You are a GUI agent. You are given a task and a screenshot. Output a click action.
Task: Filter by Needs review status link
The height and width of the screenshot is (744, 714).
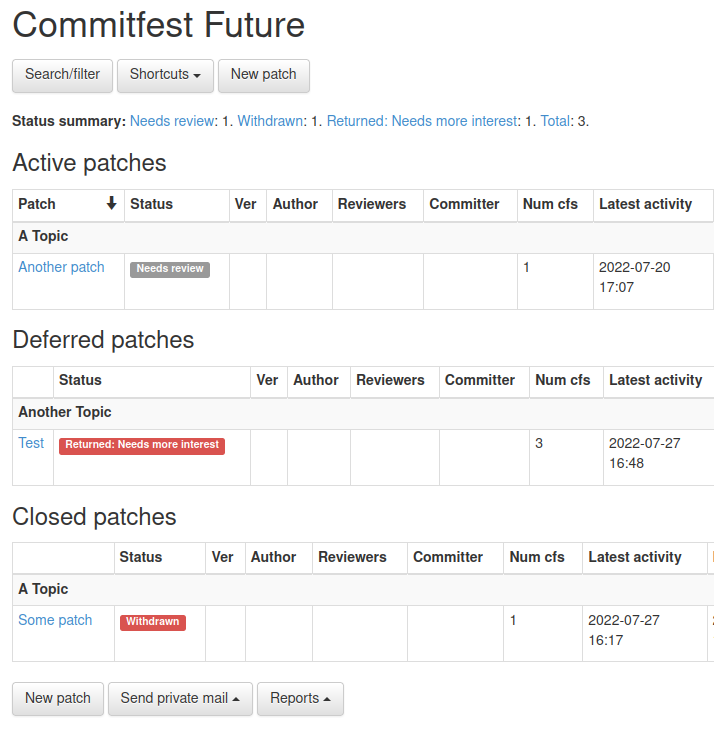[x=172, y=121]
